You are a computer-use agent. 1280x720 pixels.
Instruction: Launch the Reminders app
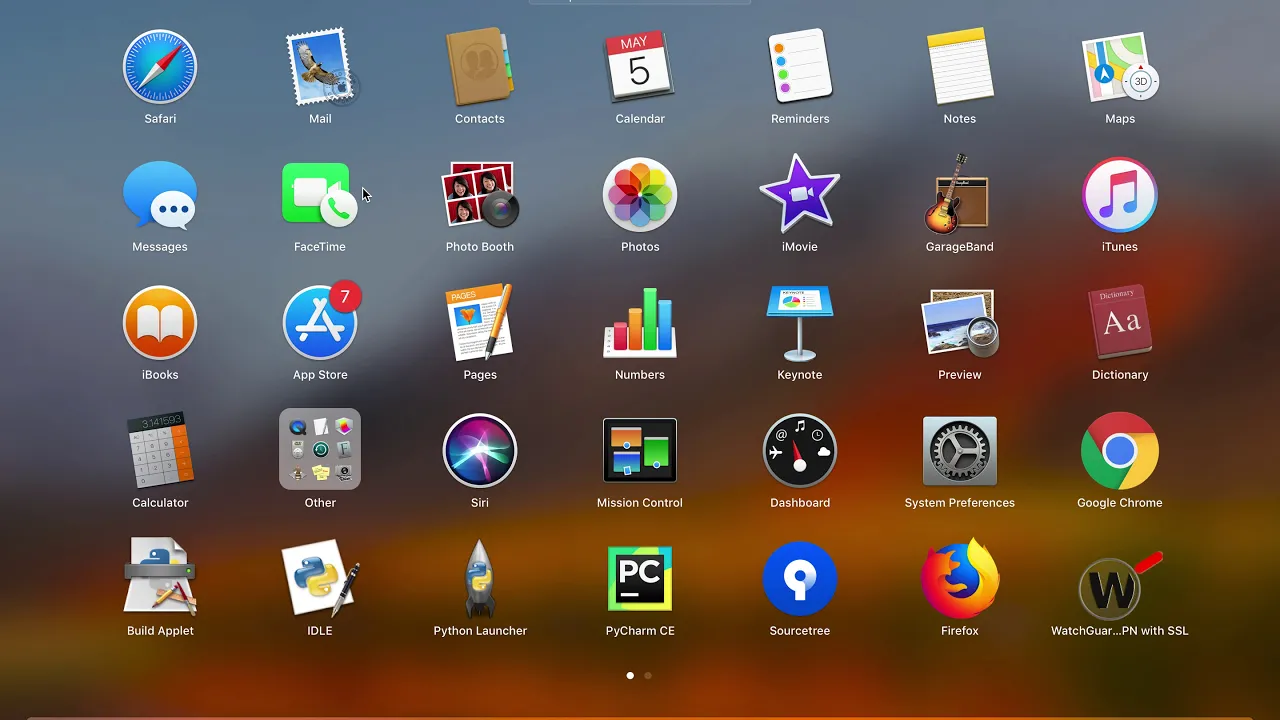click(x=800, y=67)
